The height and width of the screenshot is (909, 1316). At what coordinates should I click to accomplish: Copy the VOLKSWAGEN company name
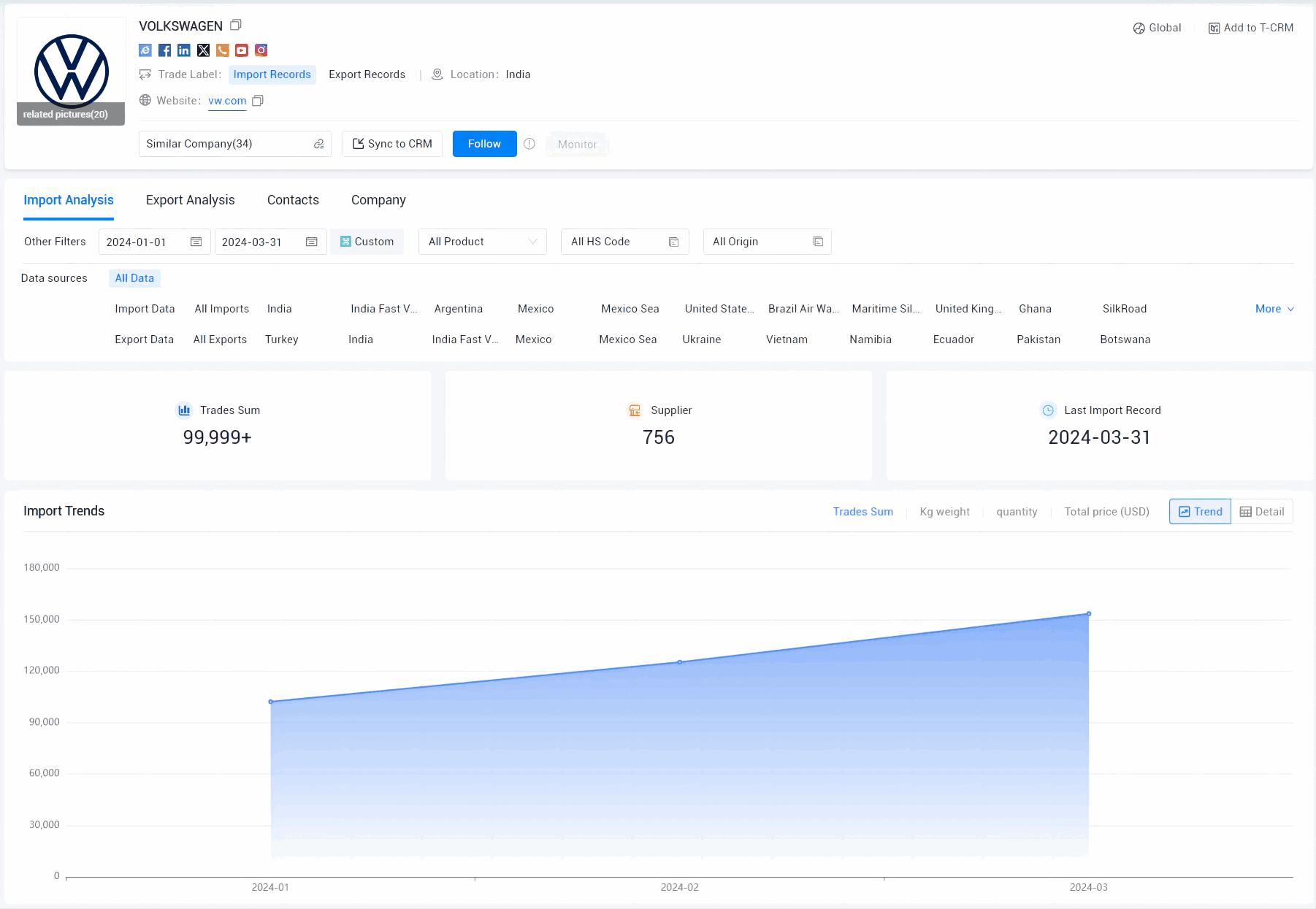[x=235, y=26]
